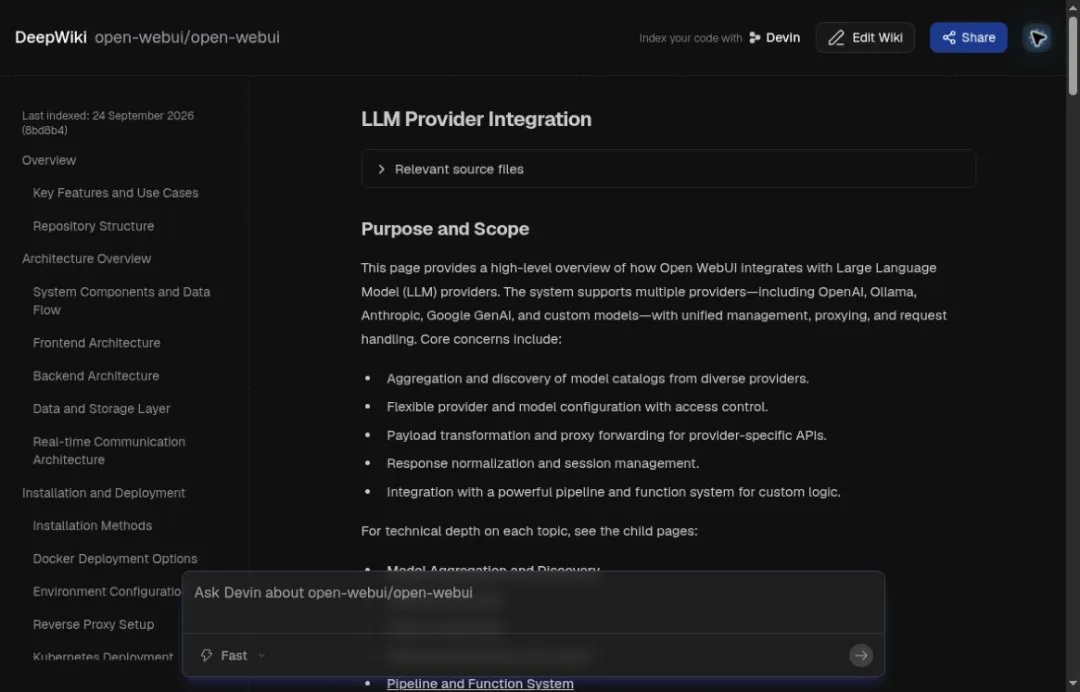Click the 'Payload transformation and proxy forwarding' bullet
Screen dimensions: 1080x692
point(606,435)
